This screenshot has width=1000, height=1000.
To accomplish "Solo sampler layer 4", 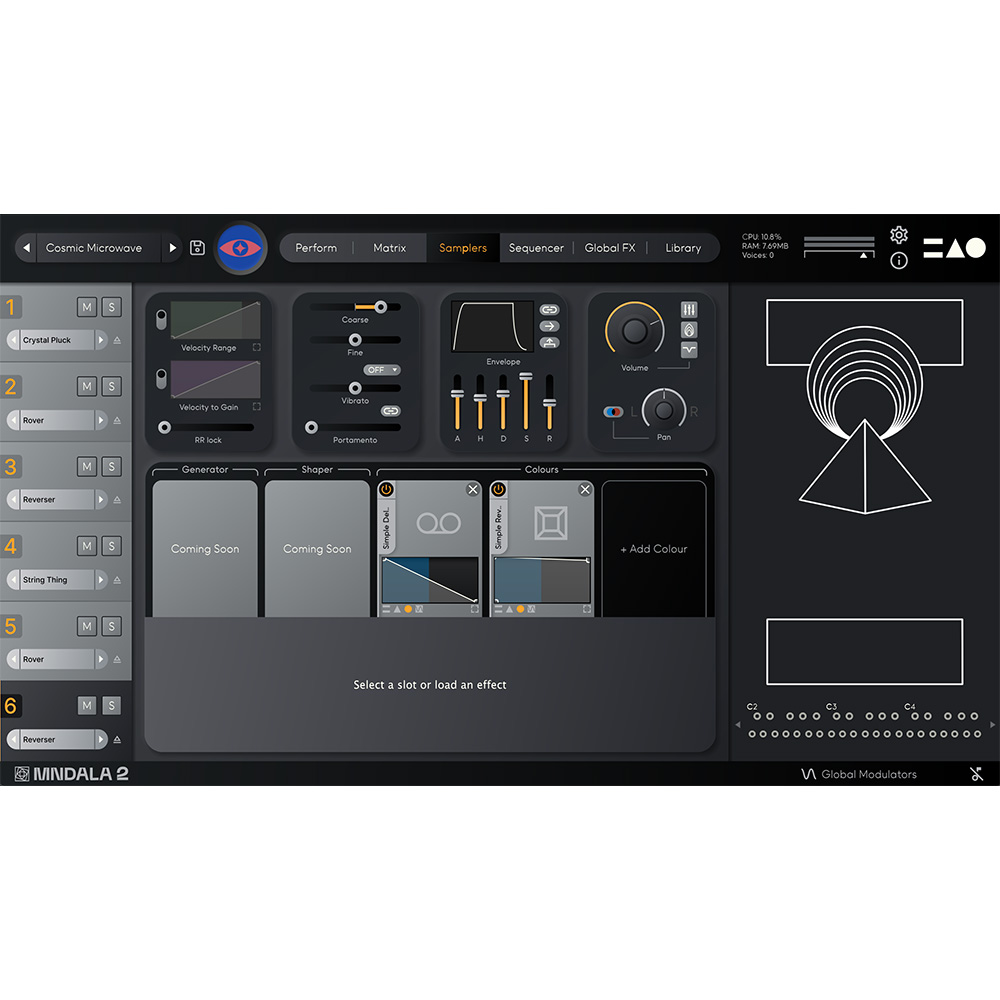I will (x=111, y=546).
